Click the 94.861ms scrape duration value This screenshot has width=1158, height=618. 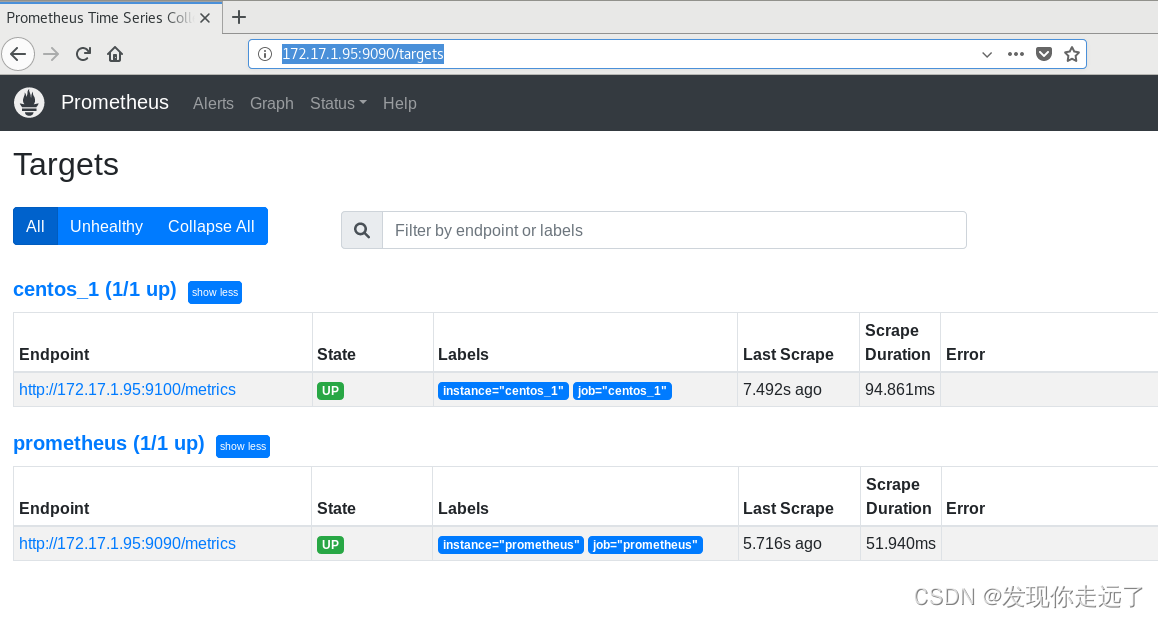[900, 390]
